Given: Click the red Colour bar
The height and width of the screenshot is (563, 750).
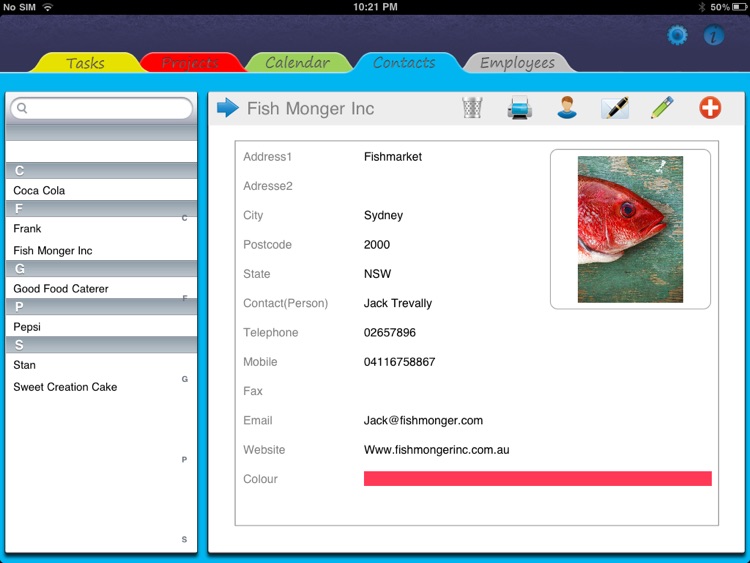Looking at the screenshot, I should 538,478.
